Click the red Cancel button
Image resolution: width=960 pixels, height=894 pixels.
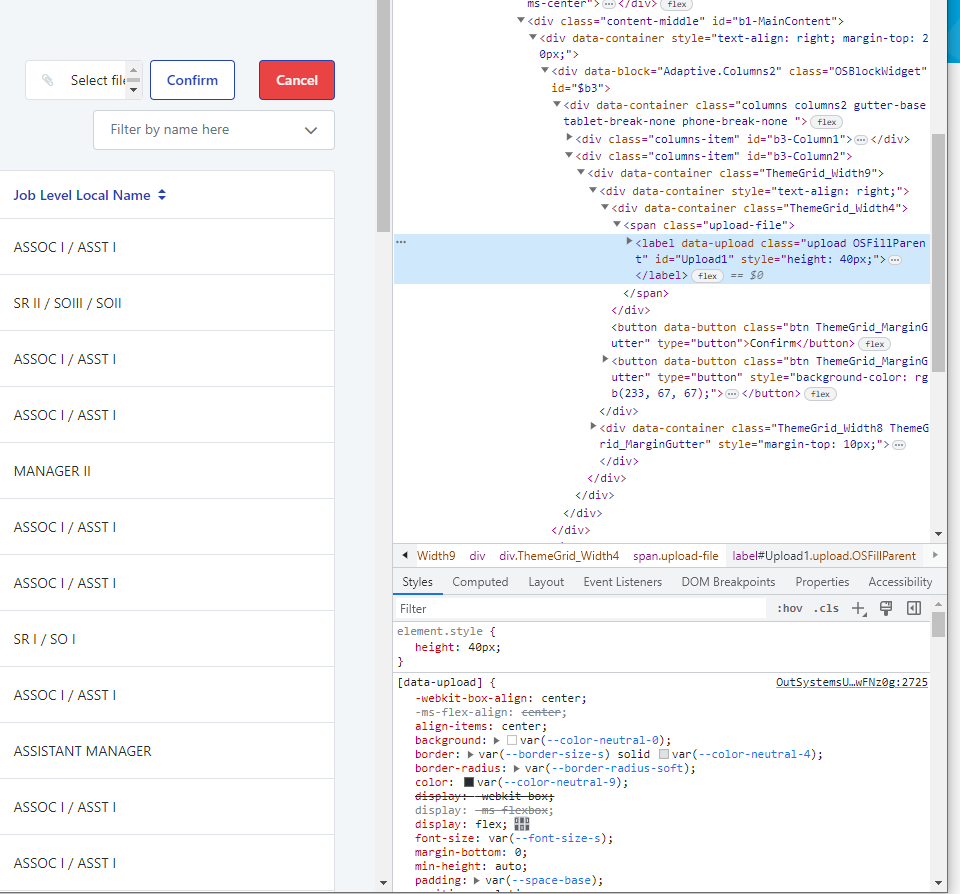tap(296, 80)
